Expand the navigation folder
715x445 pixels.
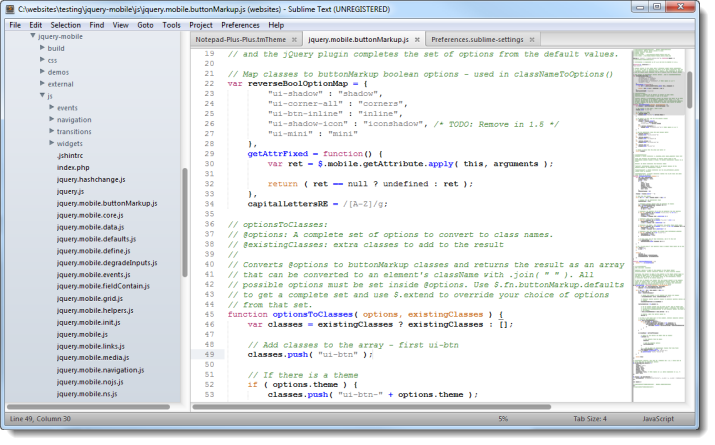(x=52, y=119)
